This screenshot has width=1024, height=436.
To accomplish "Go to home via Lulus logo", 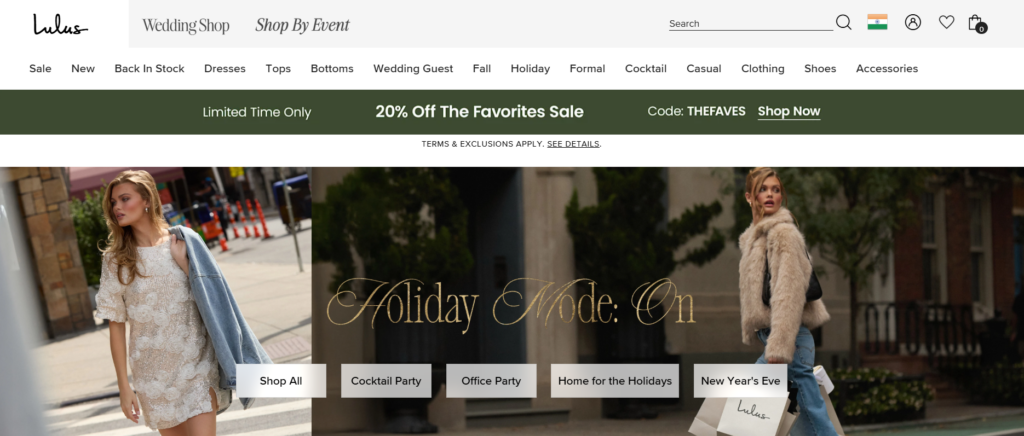I will pyautogui.click(x=60, y=24).
